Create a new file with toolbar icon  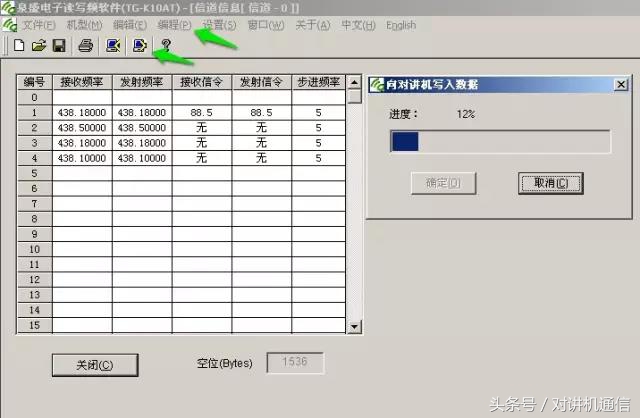pyautogui.click(x=19, y=45)
